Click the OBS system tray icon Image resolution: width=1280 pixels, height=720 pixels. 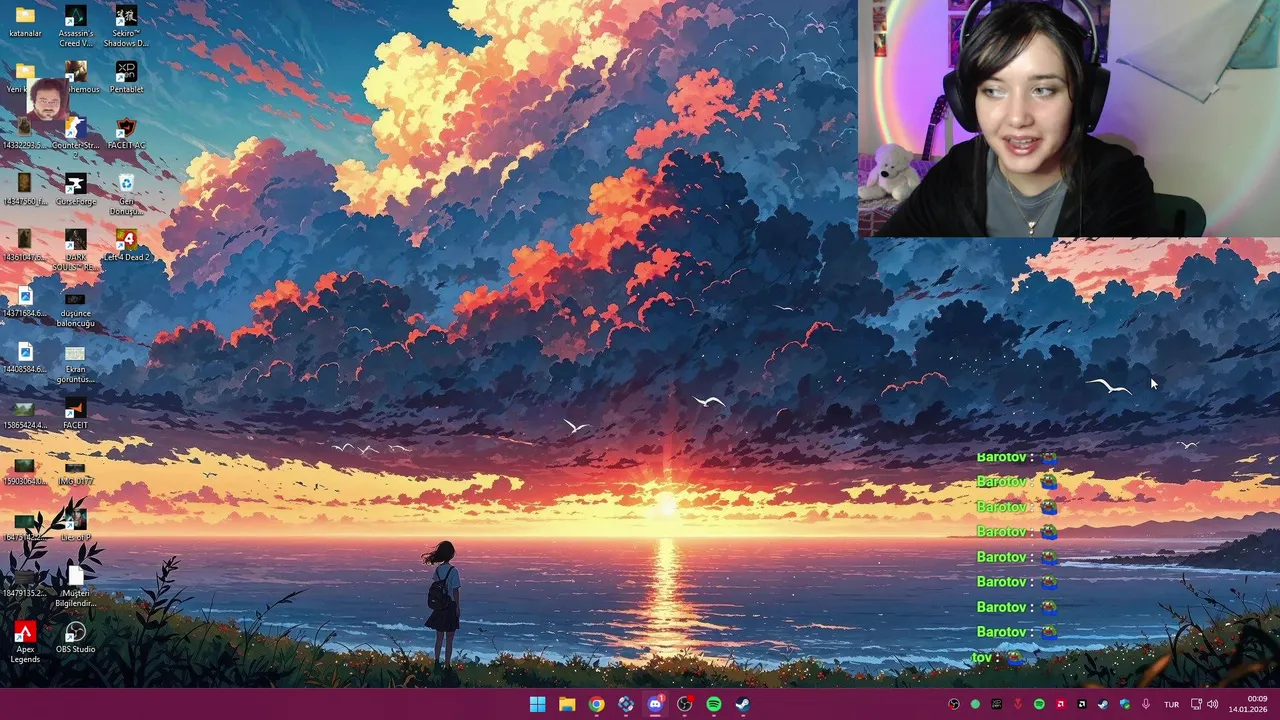tap(953, 704)
